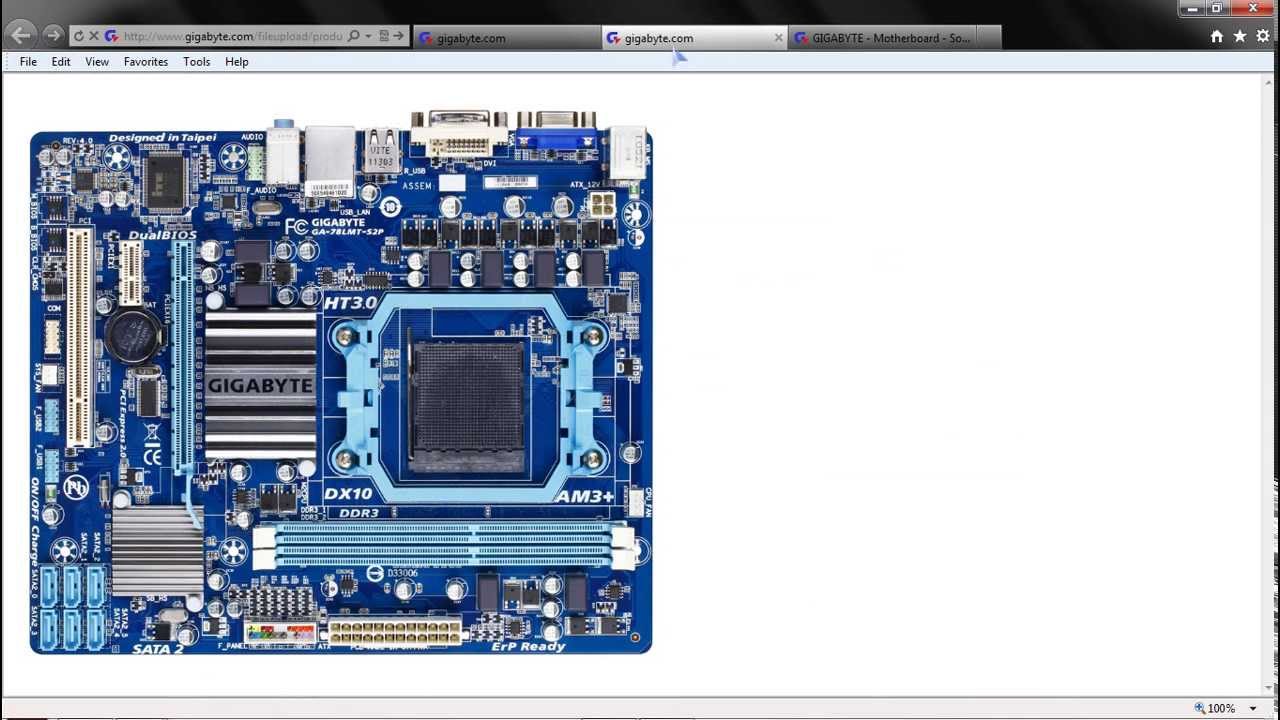Open the File menu
This screenshot has width=1280, height=720.
pos(28,62)
